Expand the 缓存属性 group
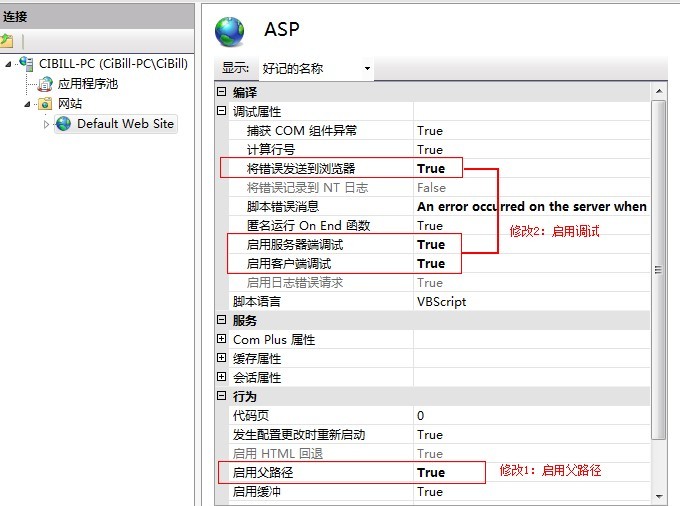The width and height of the screenshot is (680, 506). [x=221, y=359]
